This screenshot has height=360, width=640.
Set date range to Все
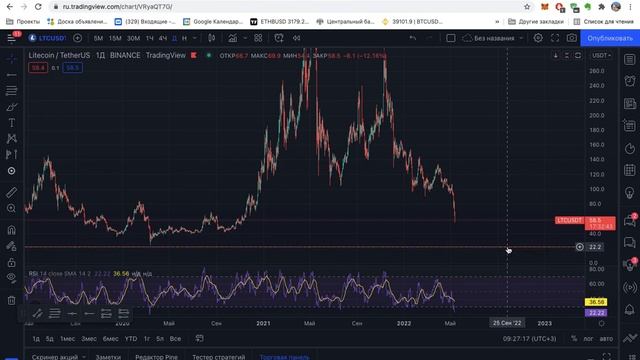pyautogui.click(x=175, y=338)
